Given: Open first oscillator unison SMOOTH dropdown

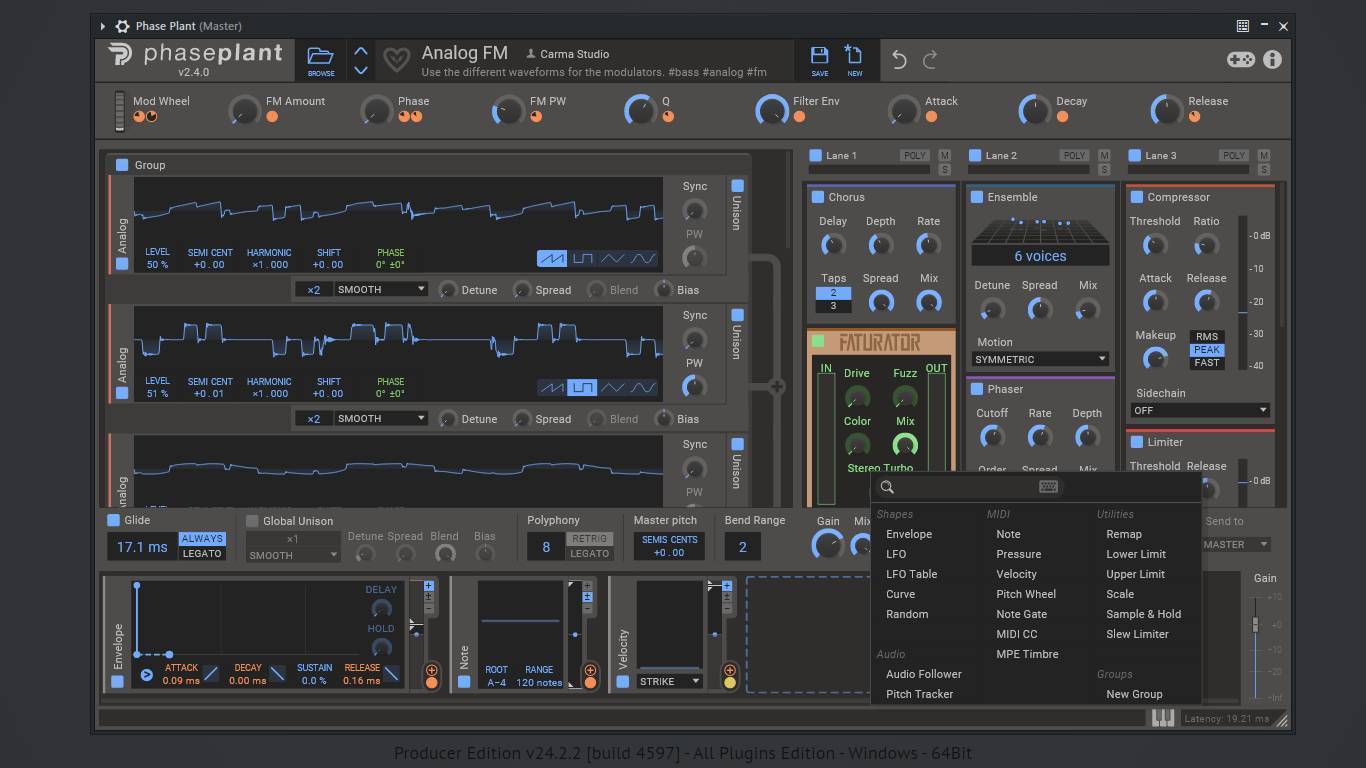Looking at the screenshot, I should (380, 289).
